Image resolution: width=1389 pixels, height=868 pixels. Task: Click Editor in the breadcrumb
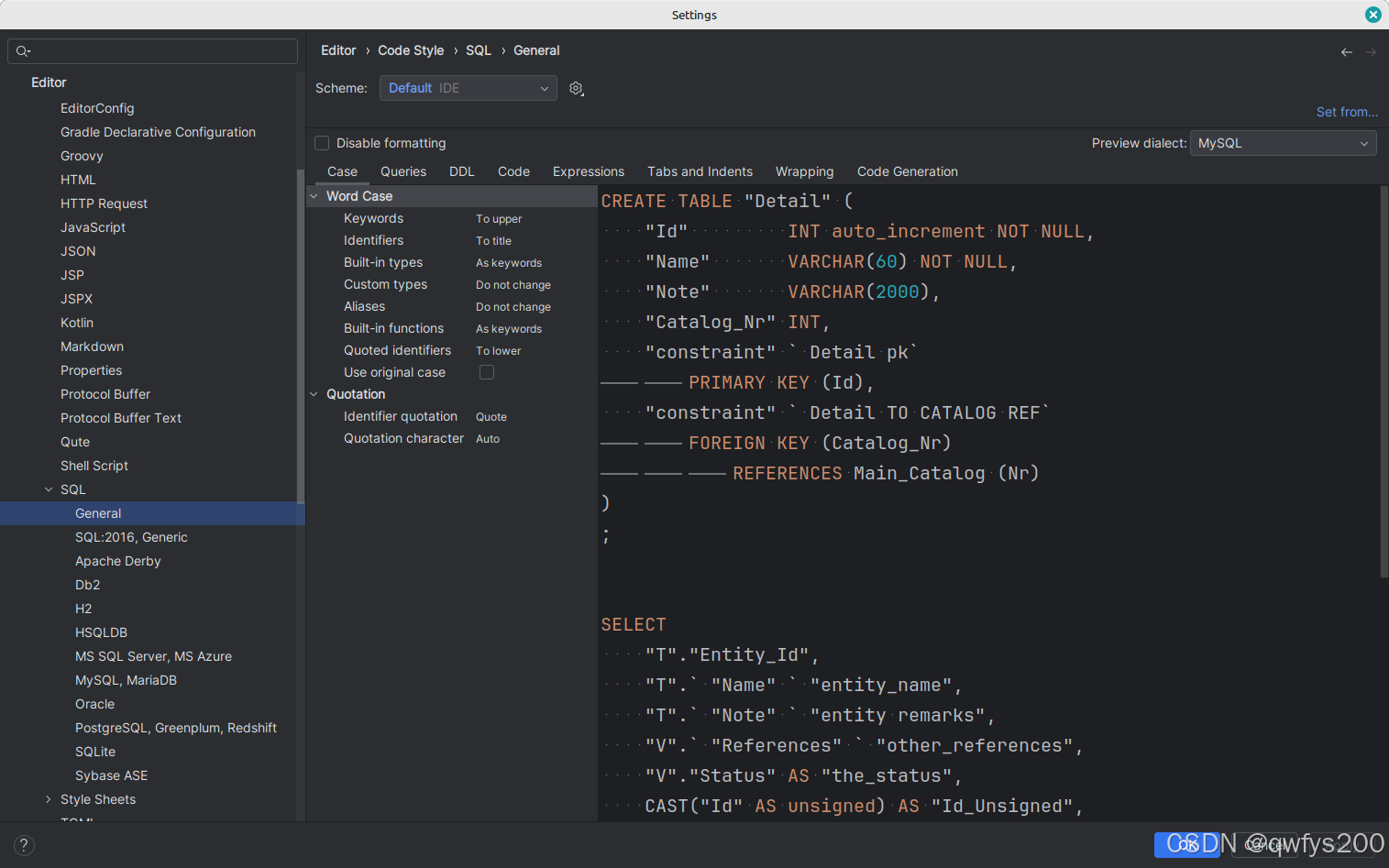[338, 50]
